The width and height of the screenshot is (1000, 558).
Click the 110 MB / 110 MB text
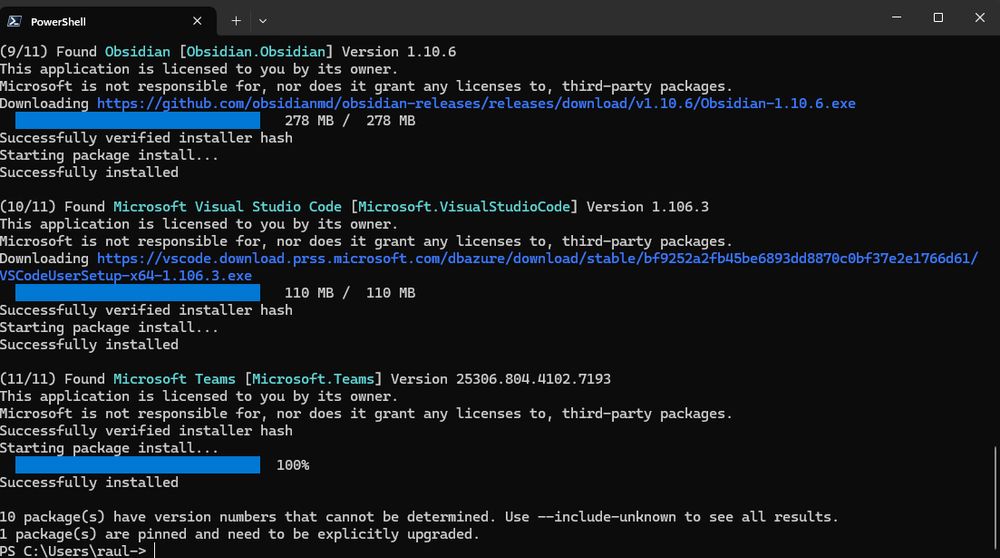350,293
